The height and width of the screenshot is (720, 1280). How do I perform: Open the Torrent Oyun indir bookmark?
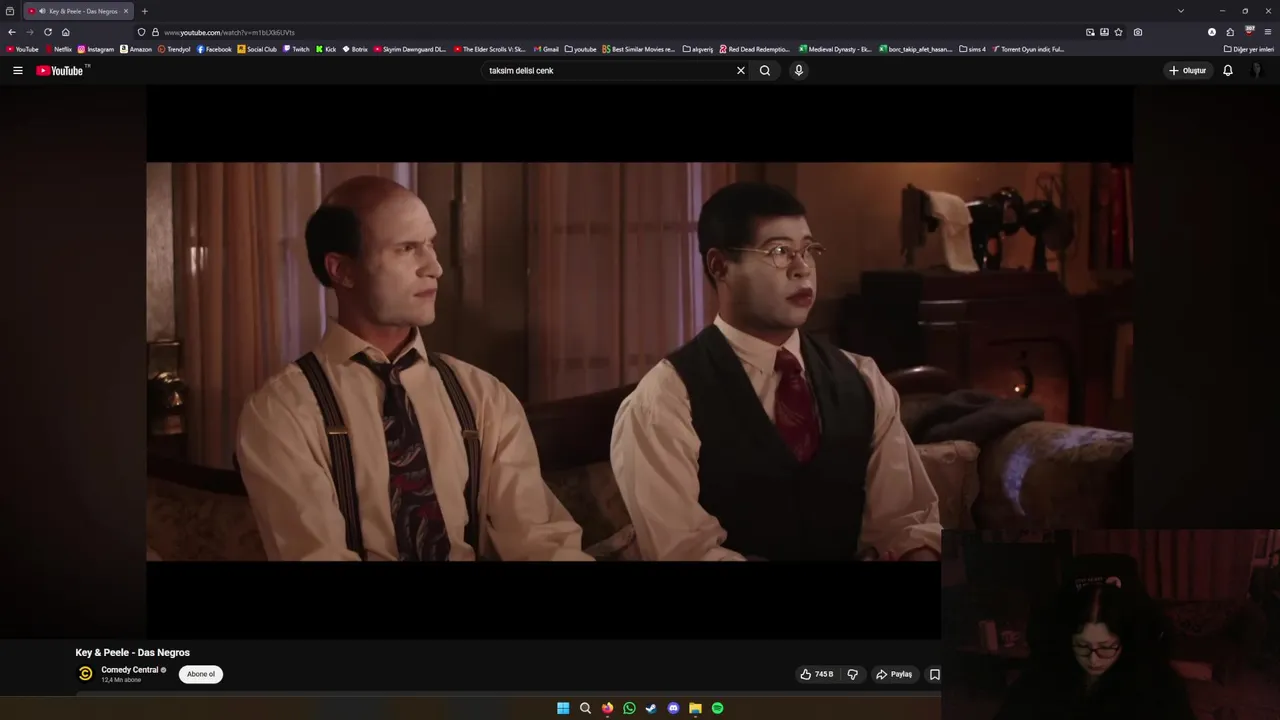[x=1028, y=49]
